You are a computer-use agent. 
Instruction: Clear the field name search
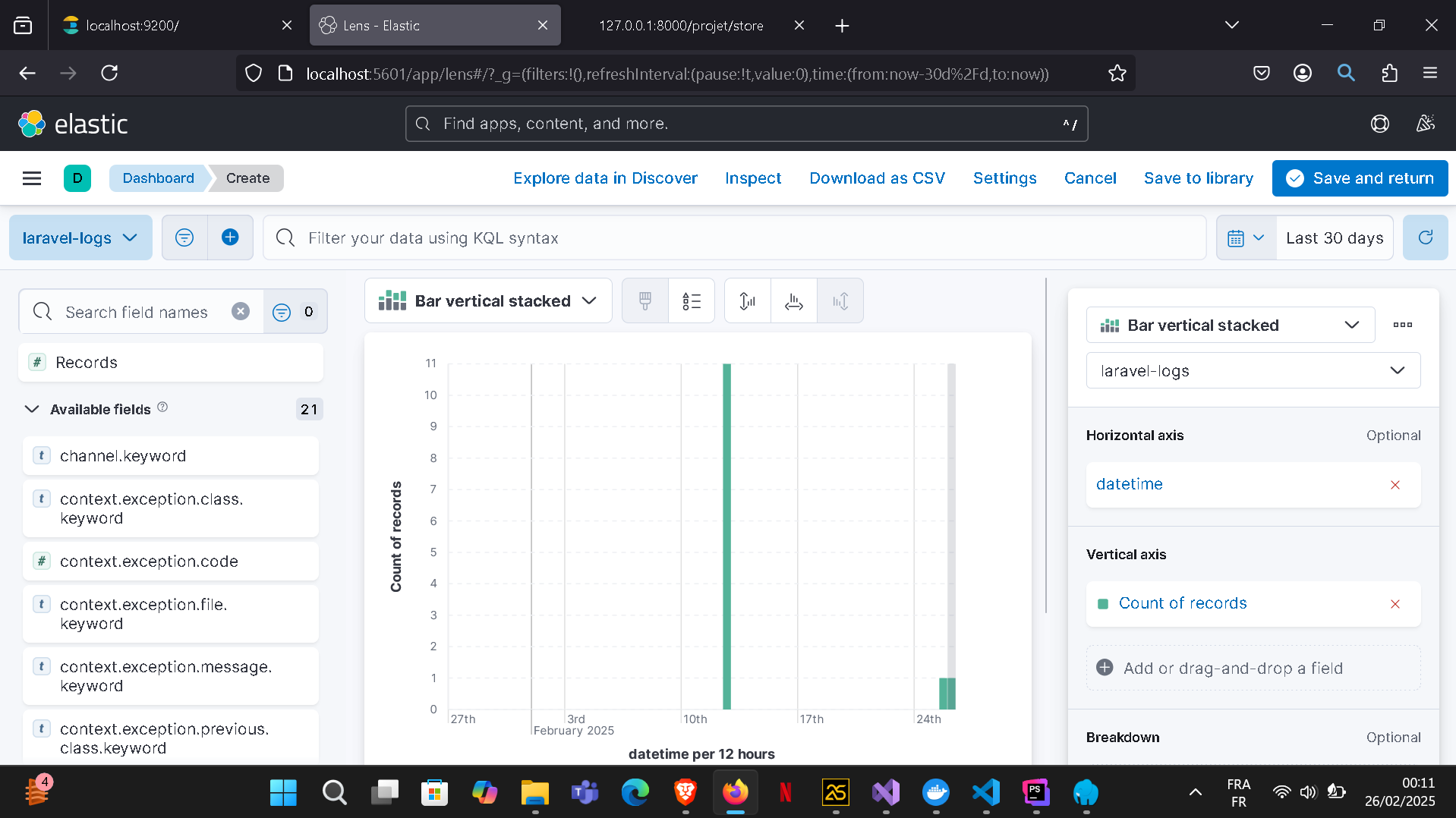point(241,311)
